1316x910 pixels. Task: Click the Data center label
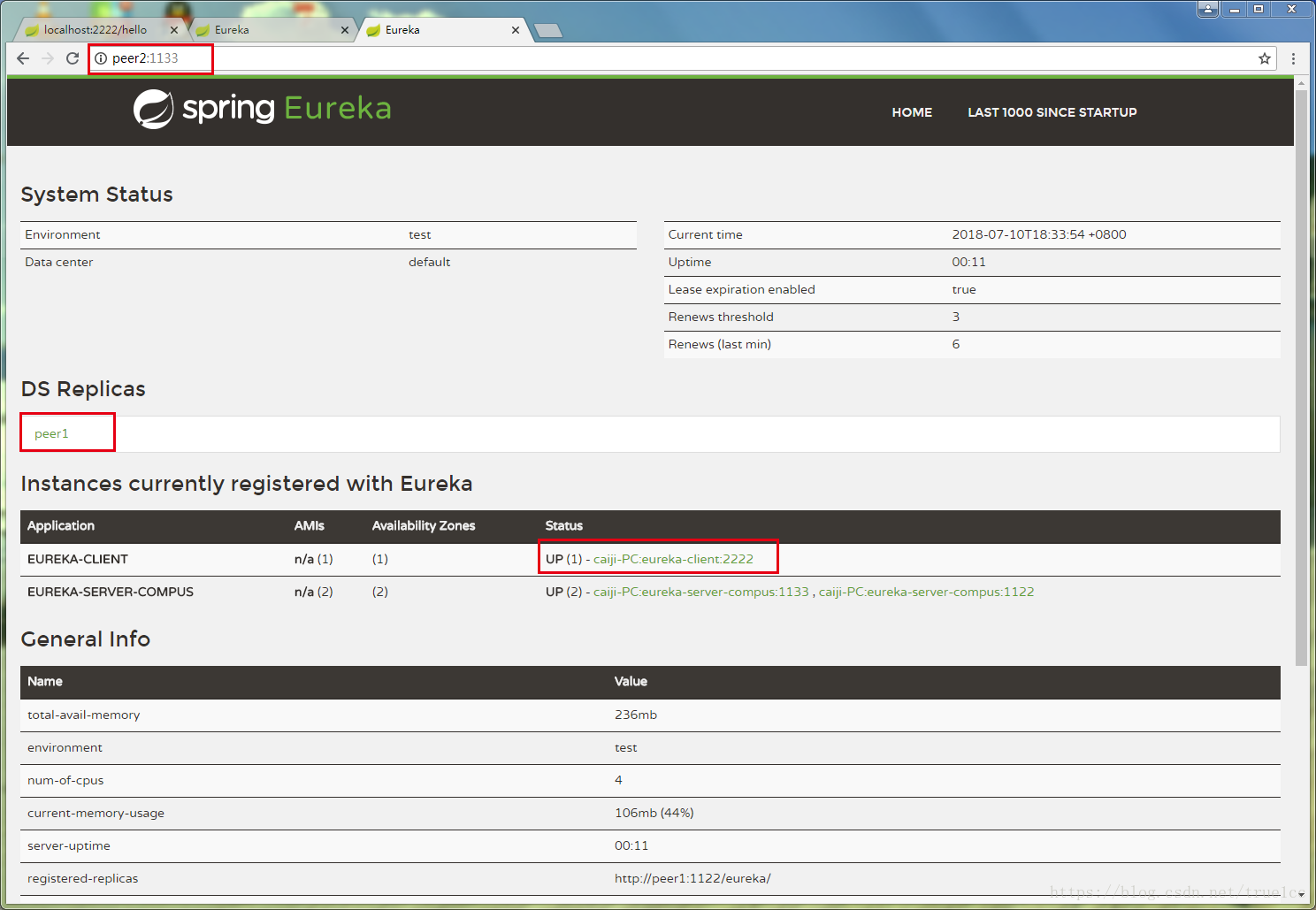pyautogui.click(x=59, y=262)
